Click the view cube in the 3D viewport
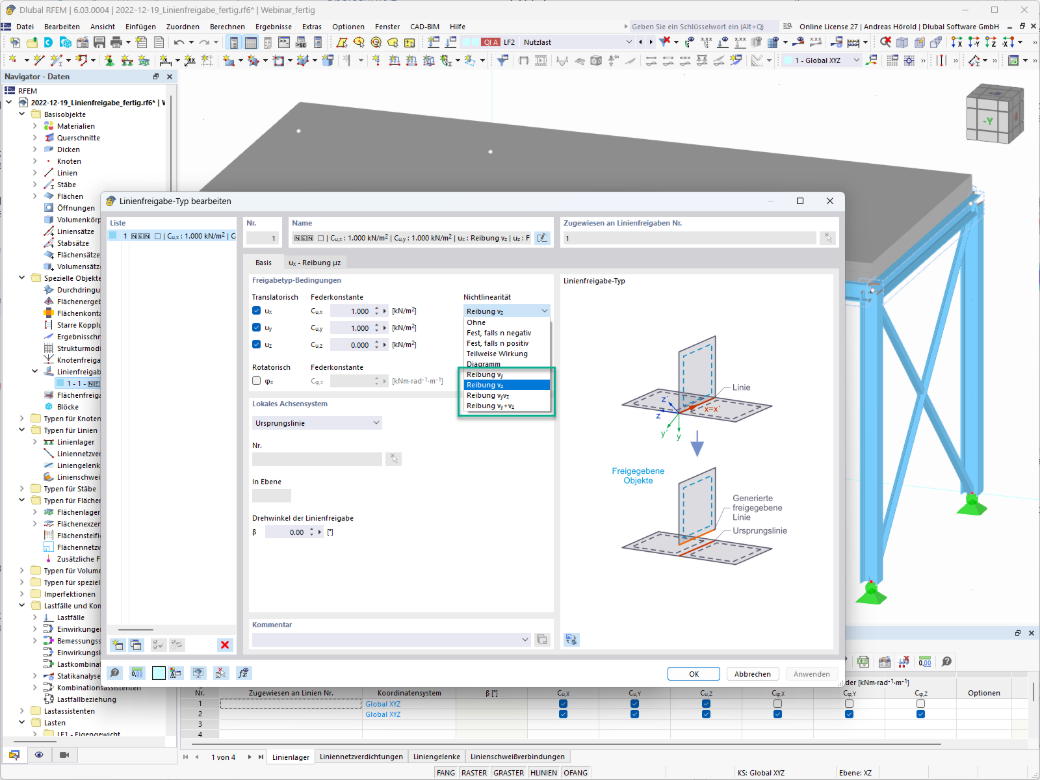Screen dimensions: 1040x780 click(994, 113)
